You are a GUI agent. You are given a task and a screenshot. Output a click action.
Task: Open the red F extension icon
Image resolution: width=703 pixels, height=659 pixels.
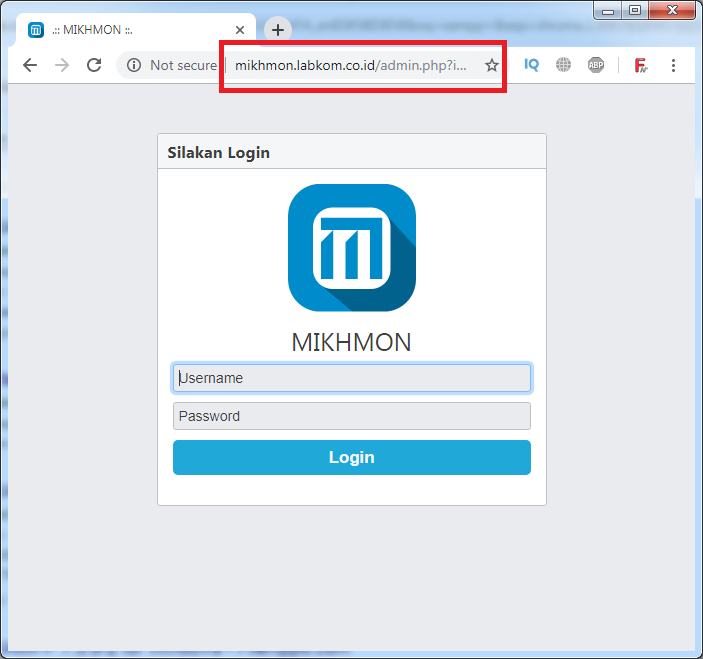[641, 65]
